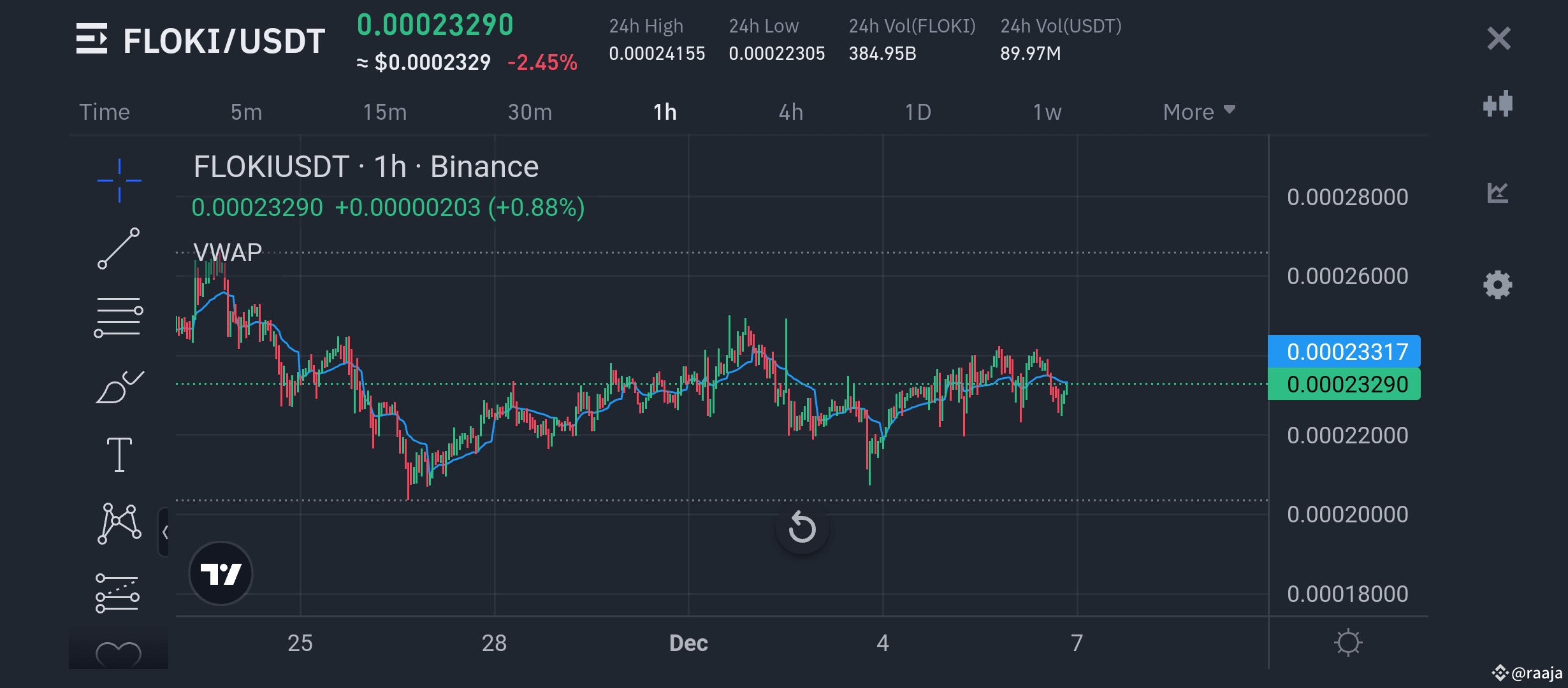The image size is (1568, 688).
Task: Open the trading pair list menu icon
Action: click(92, 39)
